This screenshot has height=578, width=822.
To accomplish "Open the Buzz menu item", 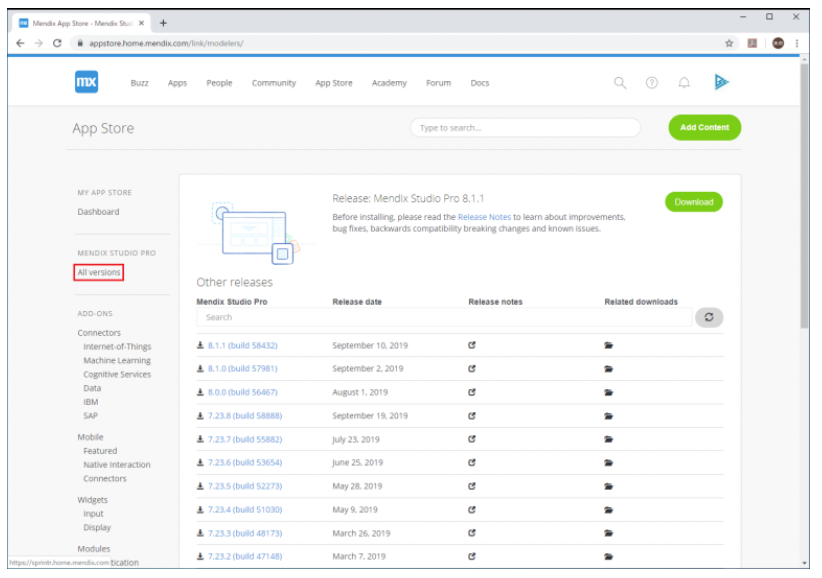I will [x=139, y=83].
